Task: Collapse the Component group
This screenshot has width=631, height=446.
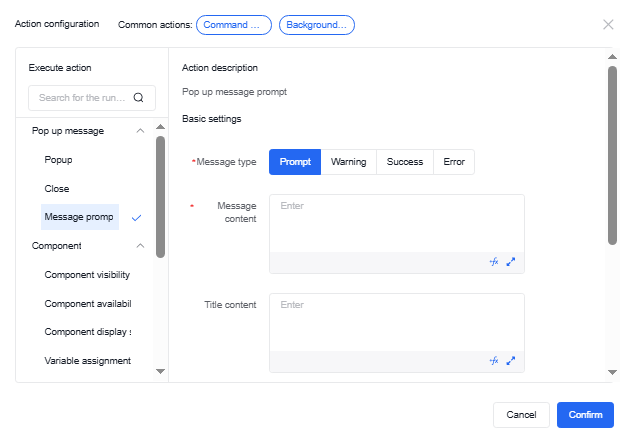Action: [x=139, y=246]
